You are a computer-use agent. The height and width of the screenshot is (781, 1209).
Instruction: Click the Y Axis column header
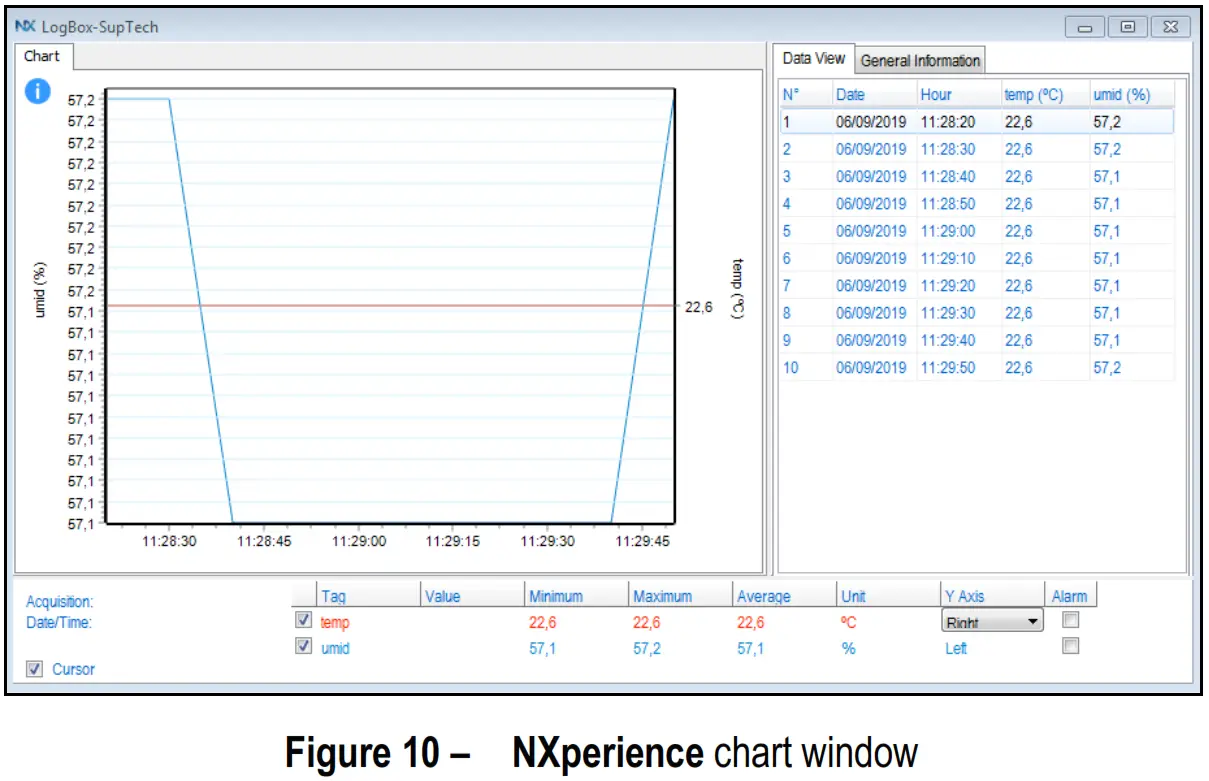point(992,596)
